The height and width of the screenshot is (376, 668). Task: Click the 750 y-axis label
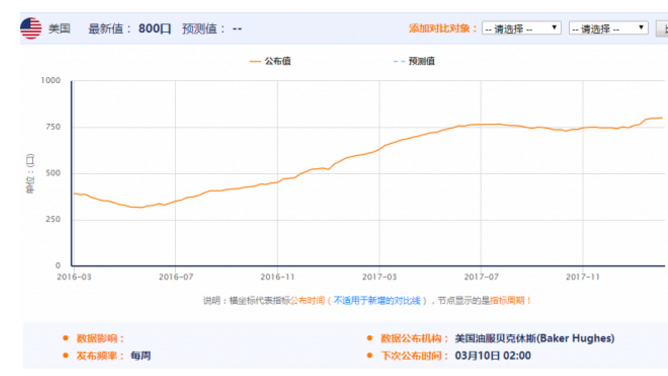pos(53,127)
